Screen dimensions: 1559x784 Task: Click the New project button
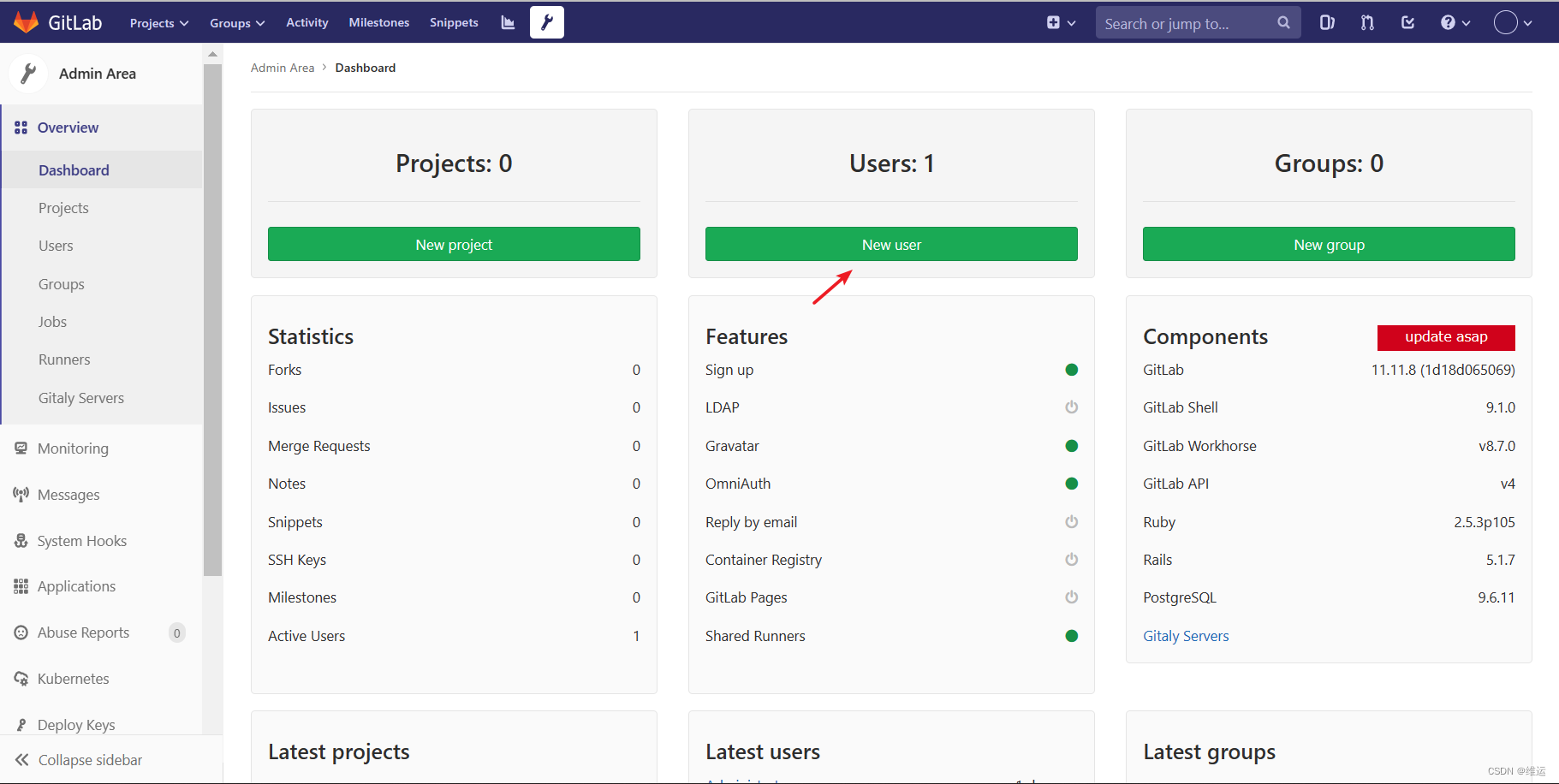[454, 244]
